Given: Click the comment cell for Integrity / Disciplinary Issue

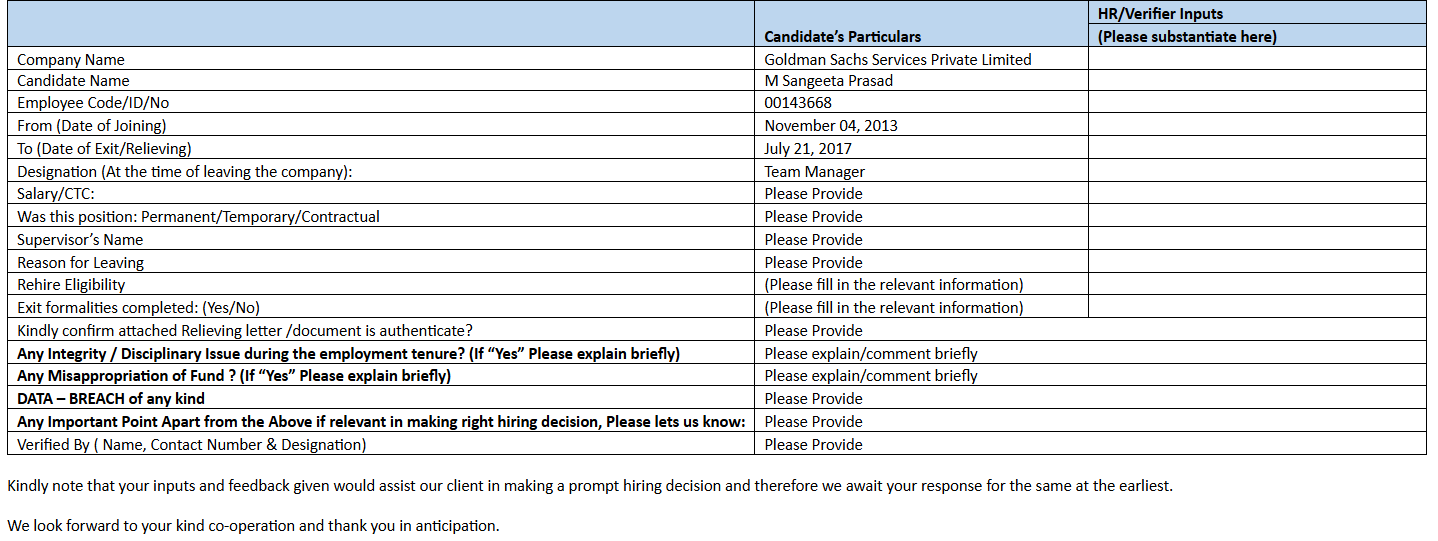Looking at the screenshot, I should click(x=870, y=354).
